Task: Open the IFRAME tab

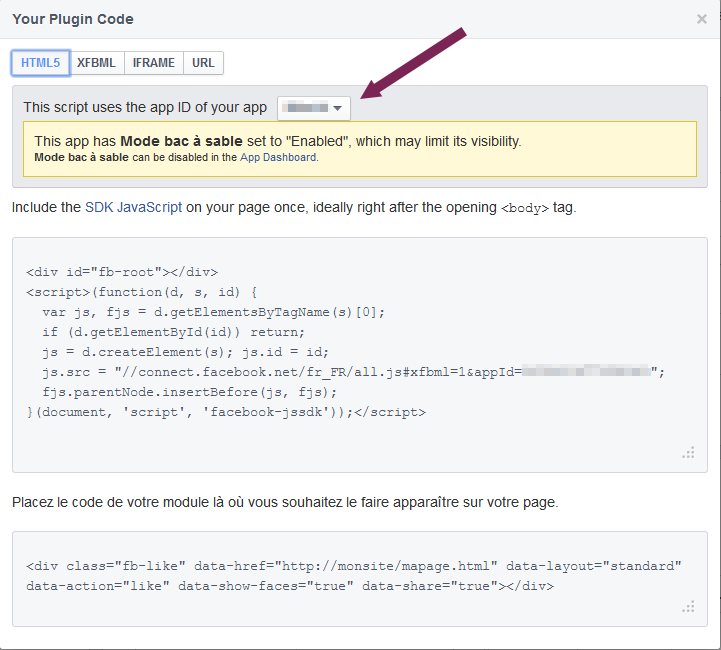Action: (154, 63)
